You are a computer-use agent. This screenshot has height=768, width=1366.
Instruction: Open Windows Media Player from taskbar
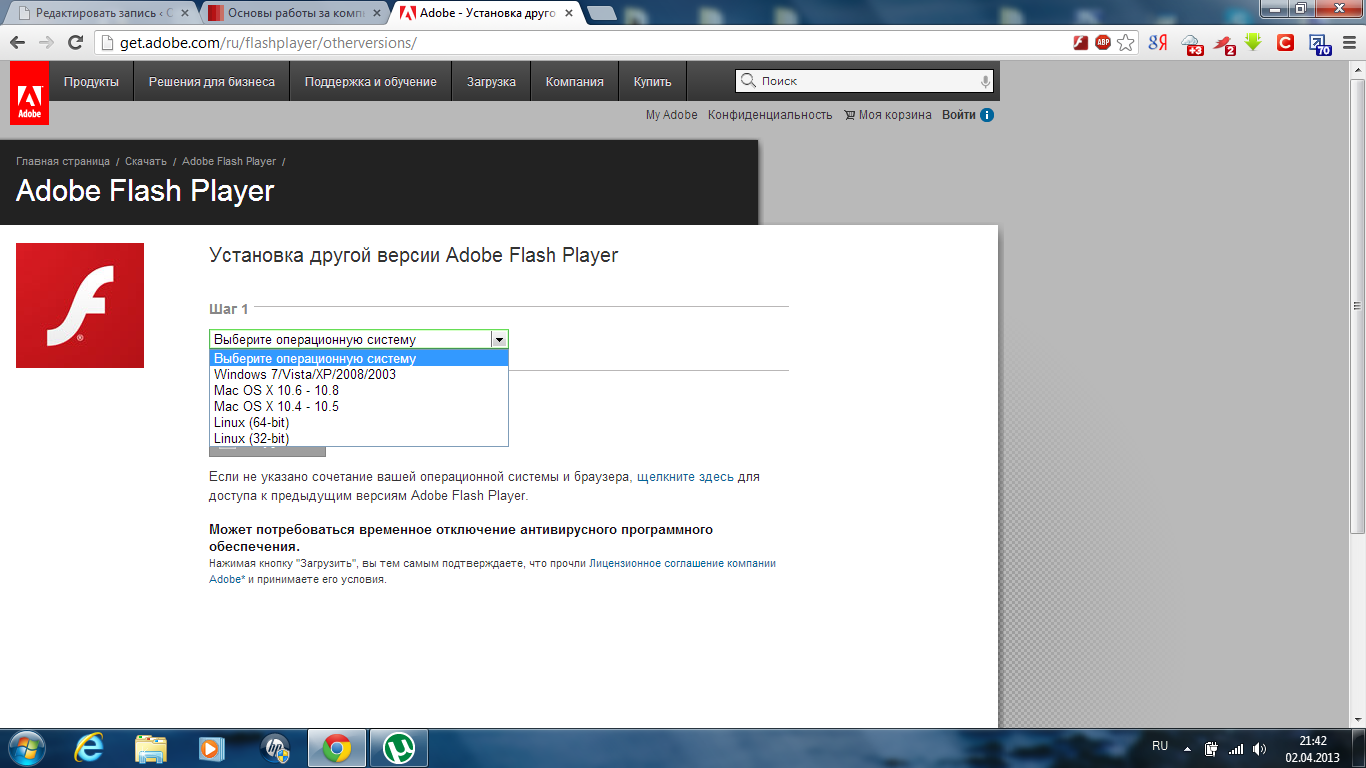[x=211, y=748]
